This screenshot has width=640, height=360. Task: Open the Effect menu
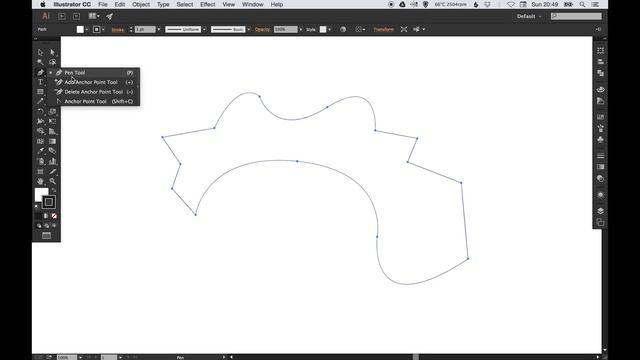click(x=207, y=4)
